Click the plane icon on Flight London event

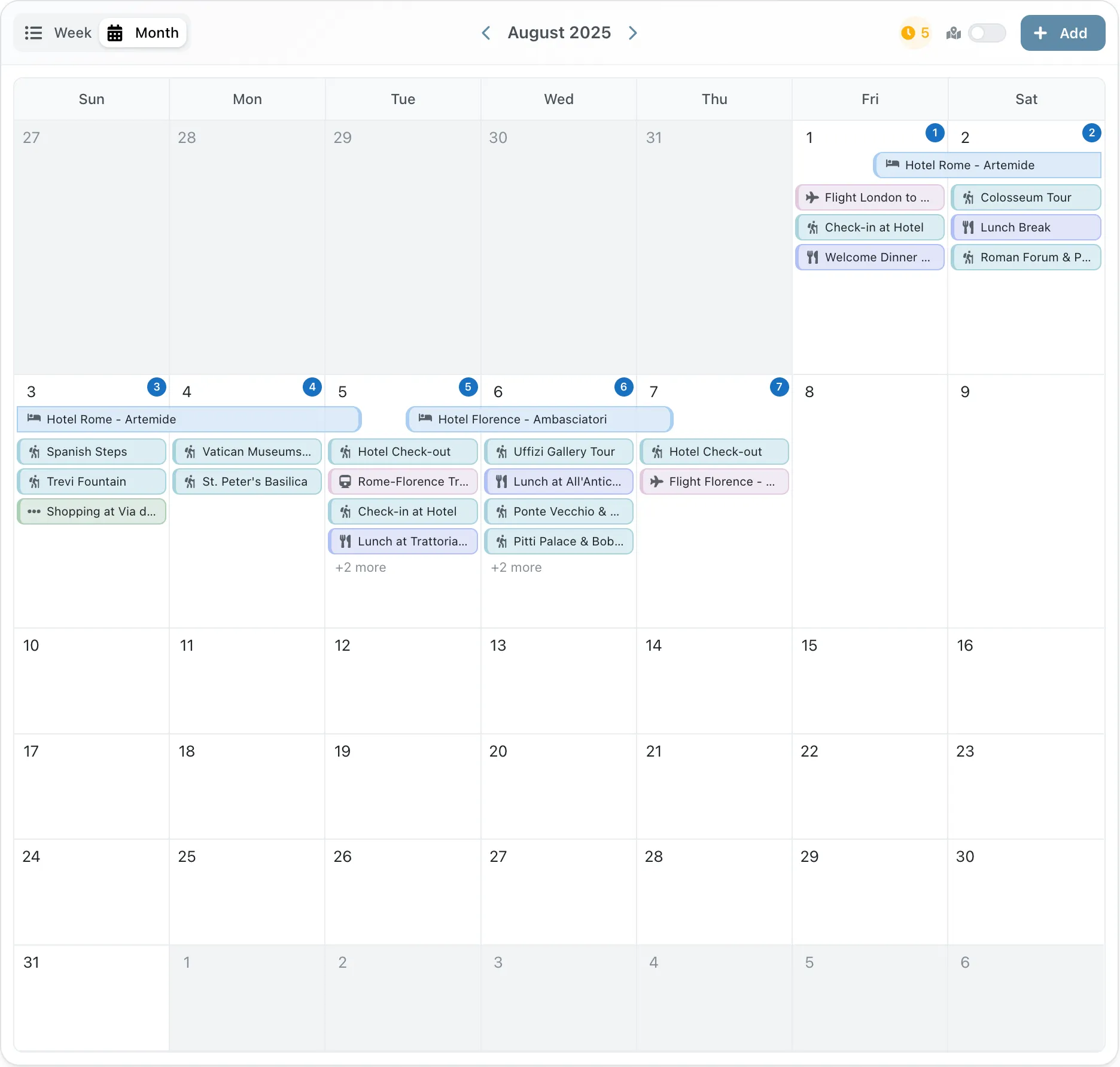point(812,197)
